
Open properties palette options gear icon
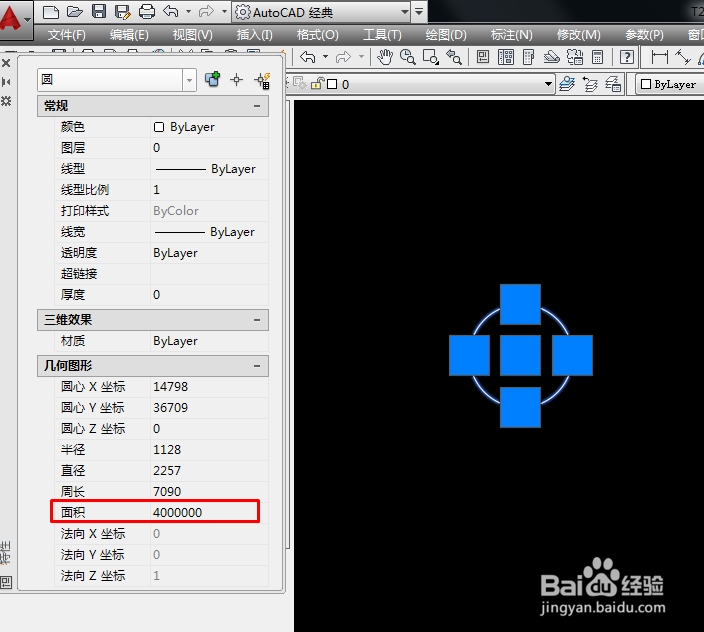6,101
